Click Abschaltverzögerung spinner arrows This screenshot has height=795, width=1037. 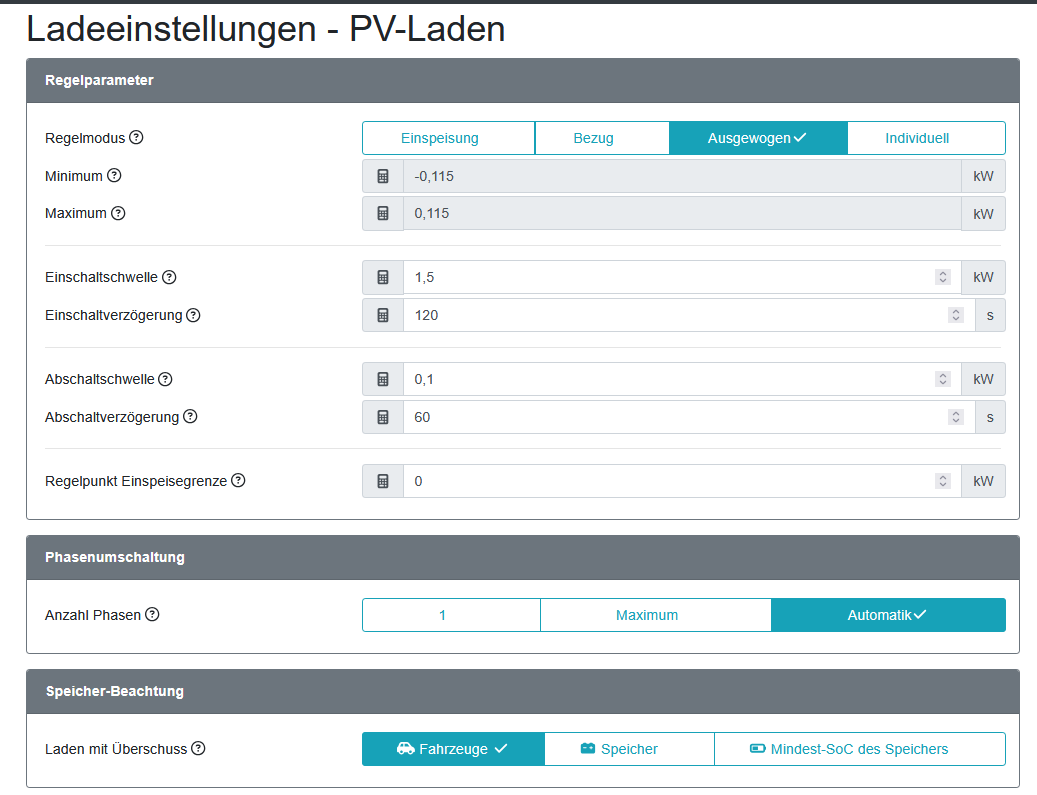[956, 417]
